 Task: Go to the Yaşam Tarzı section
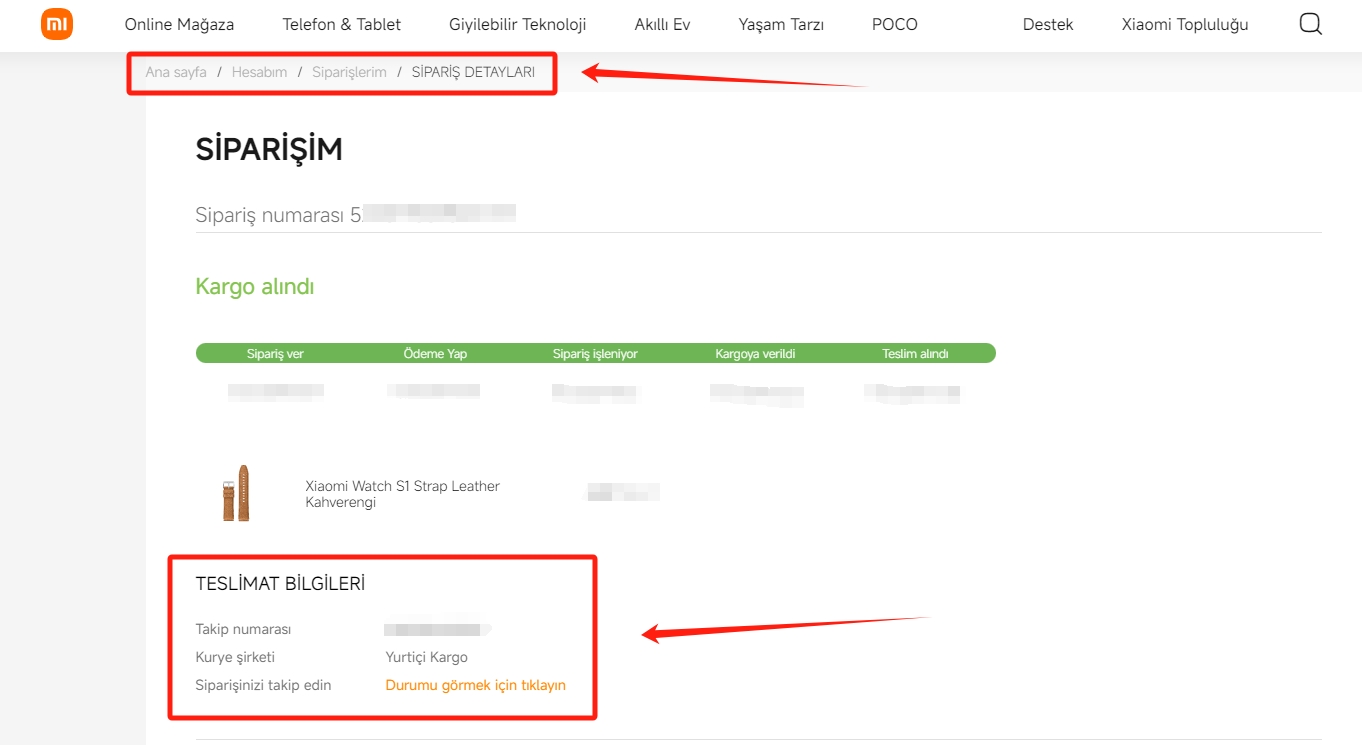coord(780,24)
